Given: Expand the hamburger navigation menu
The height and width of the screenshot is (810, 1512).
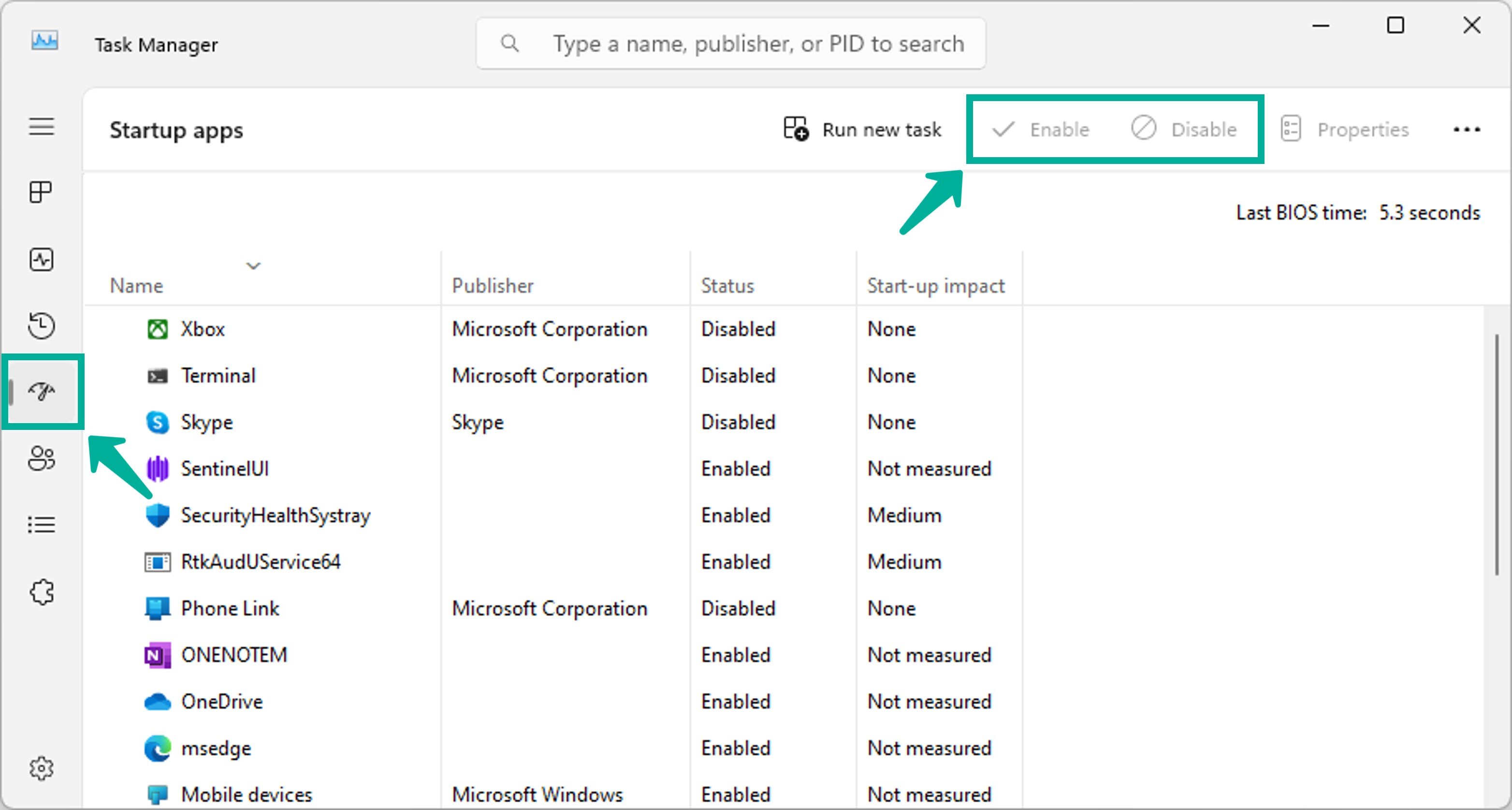Looking at the screenshot, I should click(x=41, y=126).
